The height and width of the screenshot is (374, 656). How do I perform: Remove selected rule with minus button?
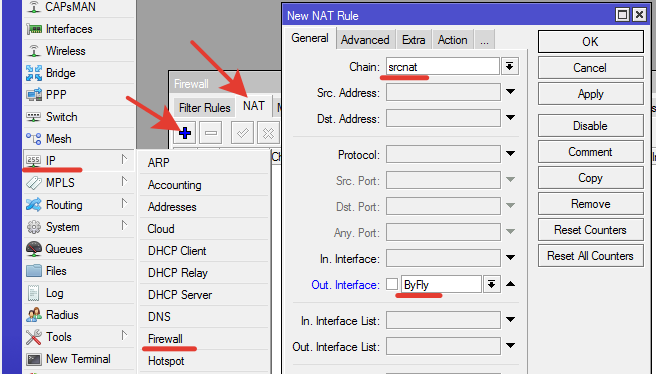210,133
